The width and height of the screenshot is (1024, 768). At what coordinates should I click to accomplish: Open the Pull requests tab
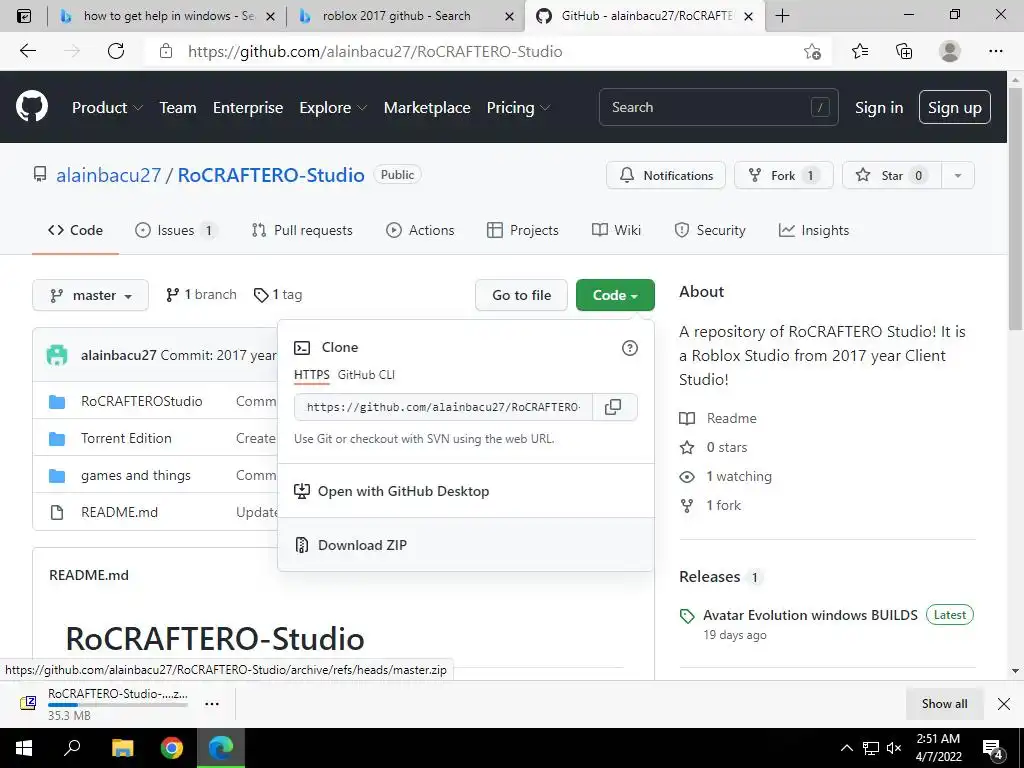[302, 230]
